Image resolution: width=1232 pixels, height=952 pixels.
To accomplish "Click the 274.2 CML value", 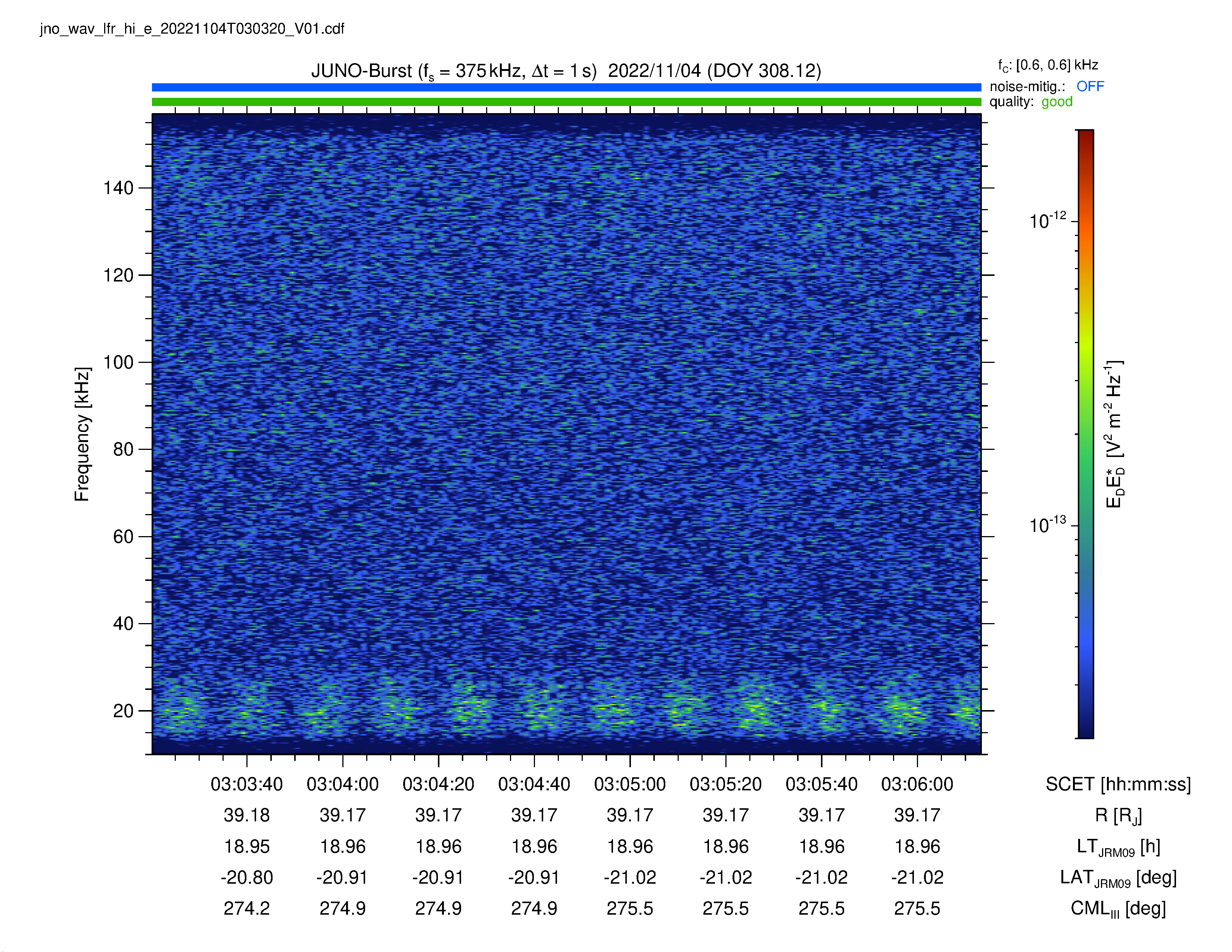I will click(x=246, y=909).
